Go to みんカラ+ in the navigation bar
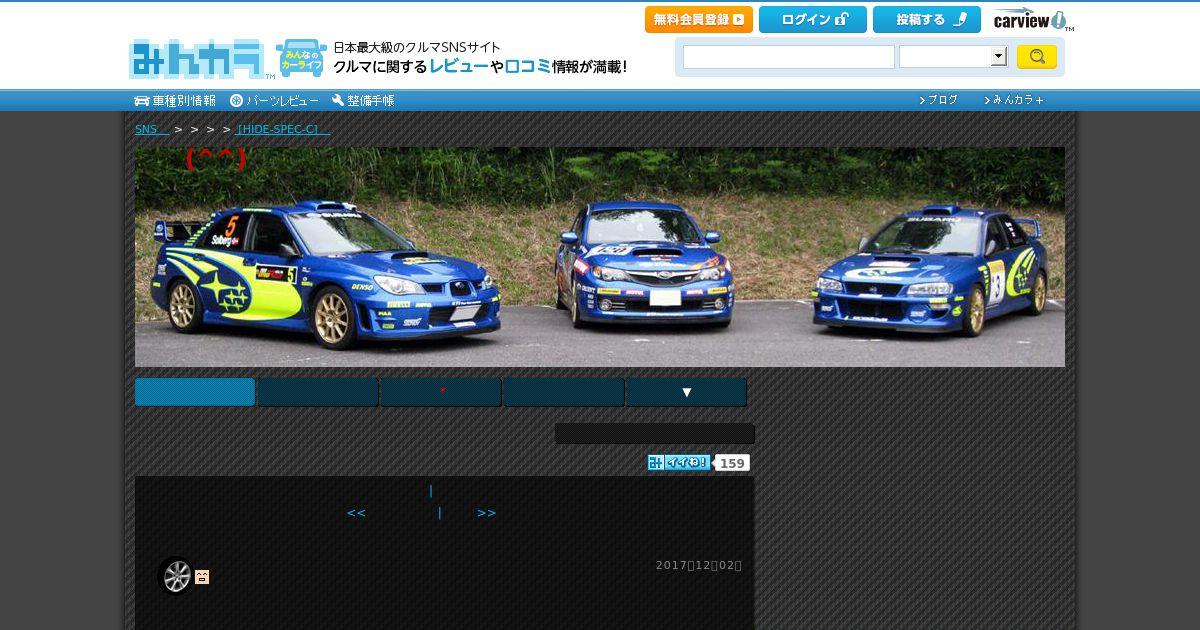 (1014, 100)
